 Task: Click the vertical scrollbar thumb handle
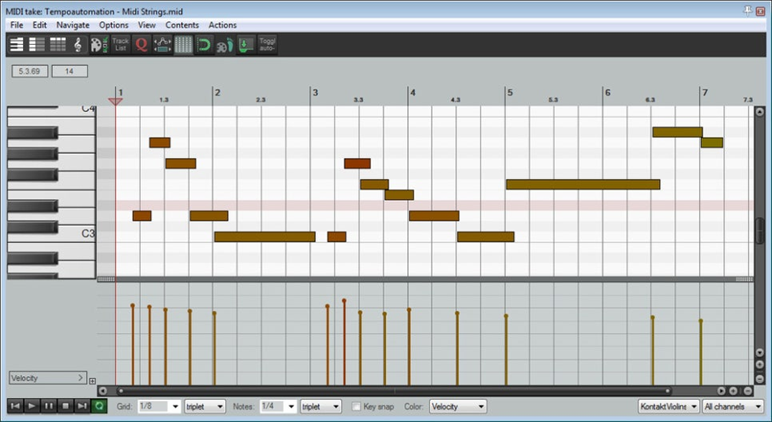(760, 230)
